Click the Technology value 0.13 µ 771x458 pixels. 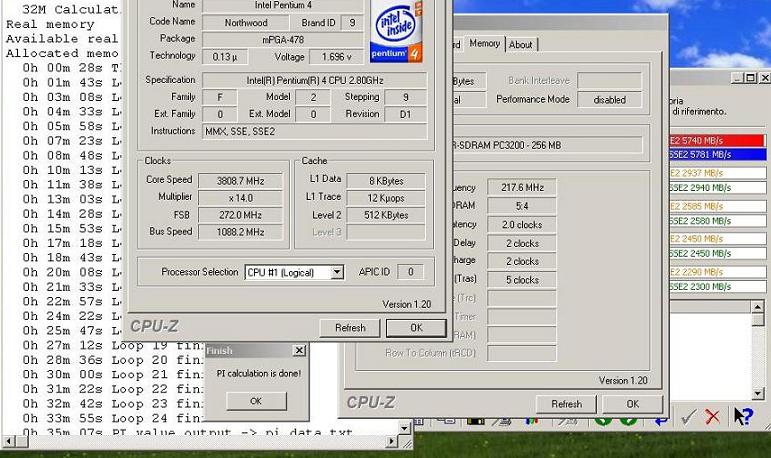[x=225, y=57]
